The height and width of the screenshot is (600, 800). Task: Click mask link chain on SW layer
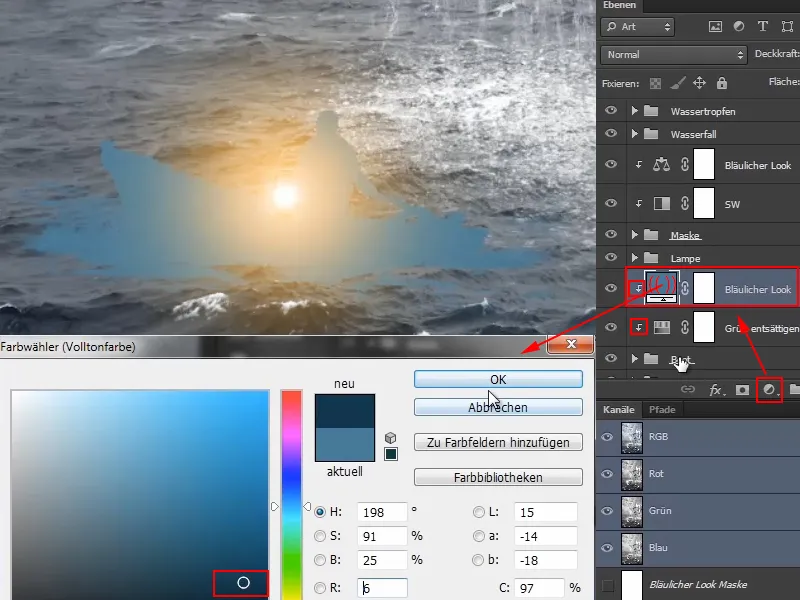tap(685, 203)
